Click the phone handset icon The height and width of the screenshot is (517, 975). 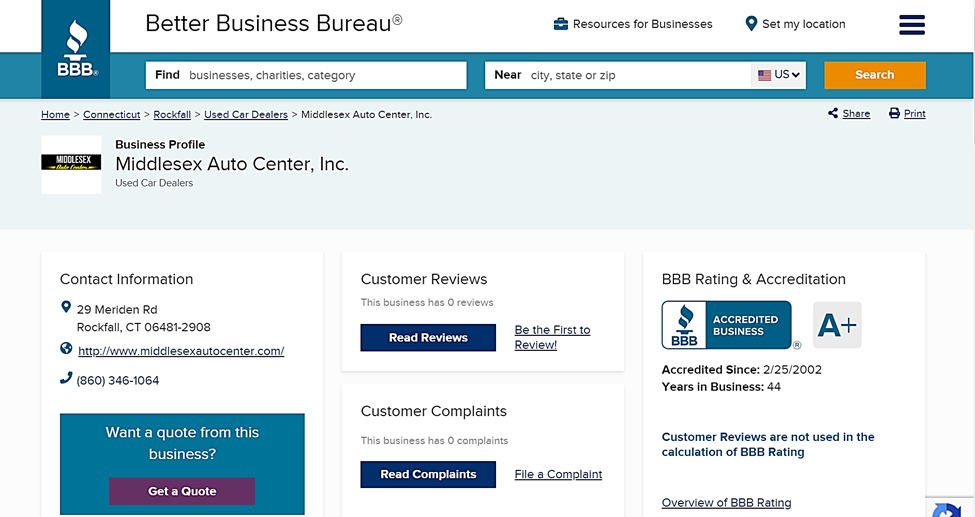(66, 378)
